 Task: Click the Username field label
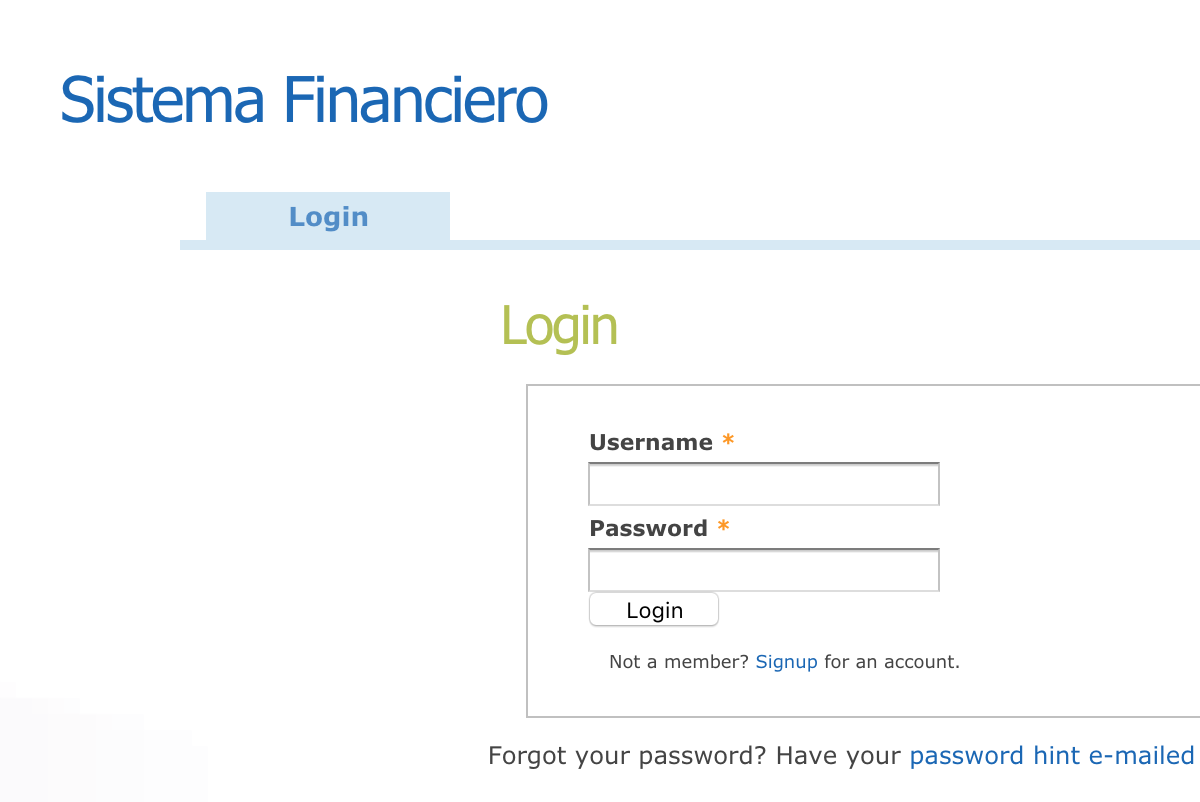pos(651,442)
